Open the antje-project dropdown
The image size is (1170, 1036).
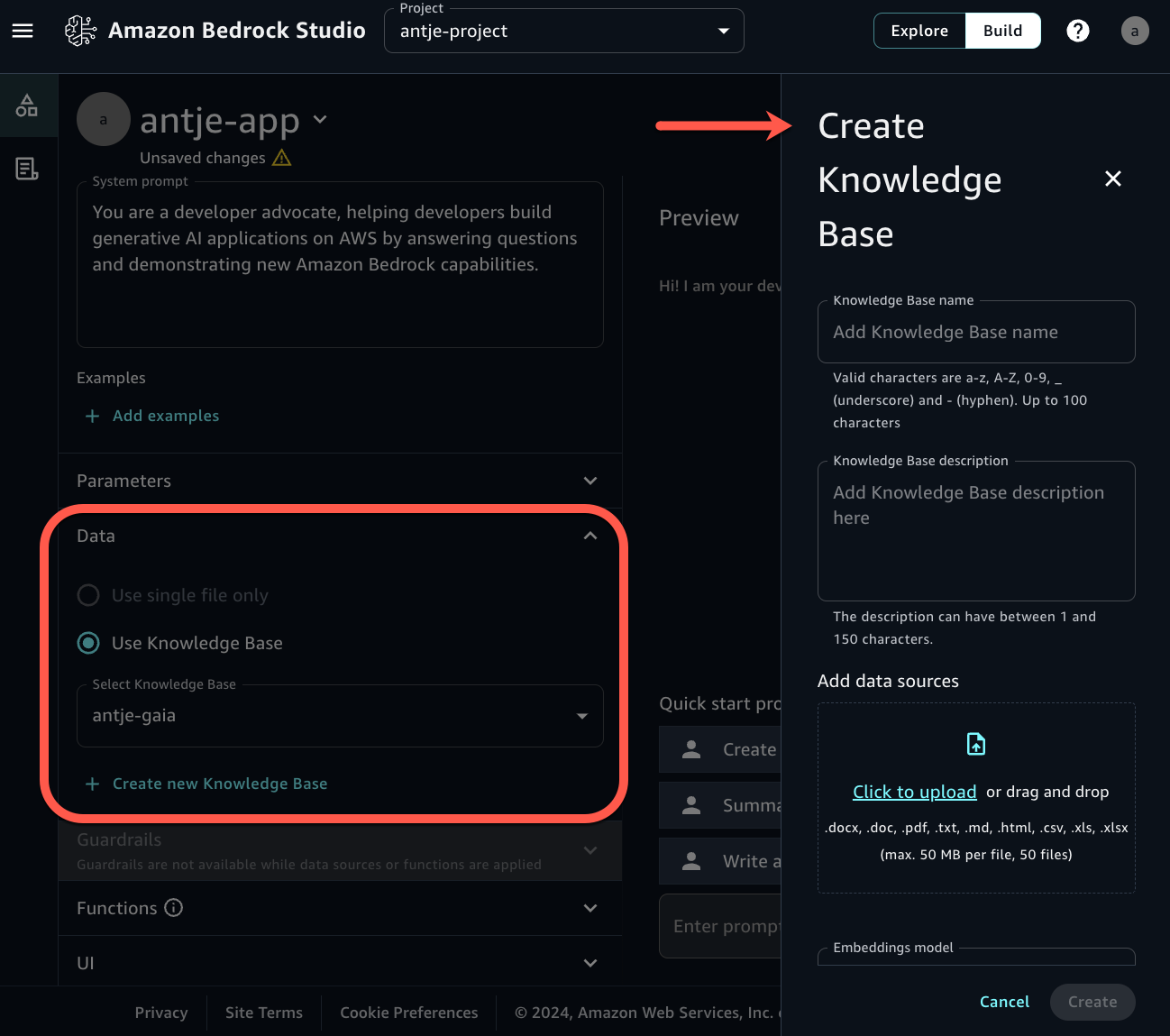click(x=723, y=30)
